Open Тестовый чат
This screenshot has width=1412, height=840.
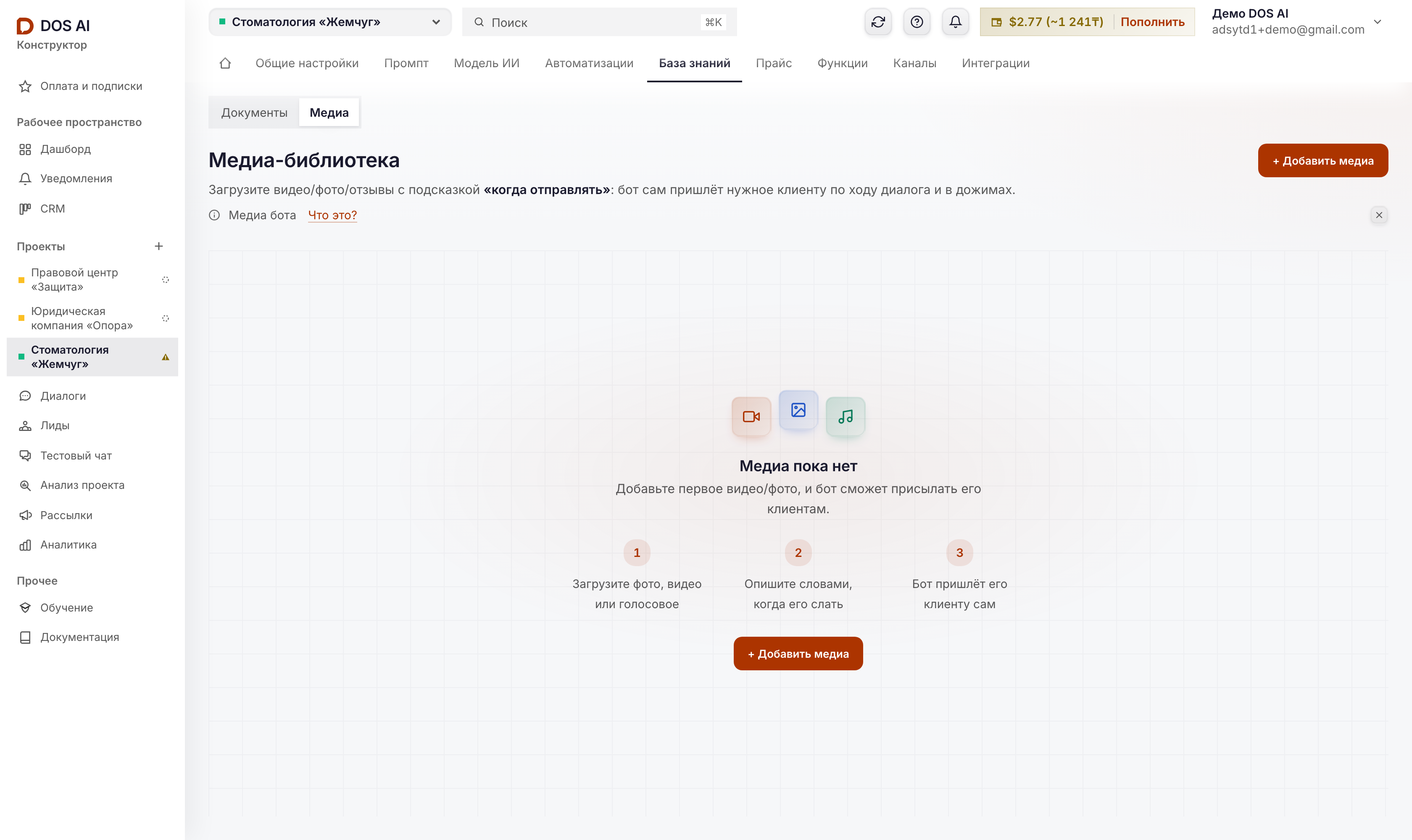pos(92,455)
